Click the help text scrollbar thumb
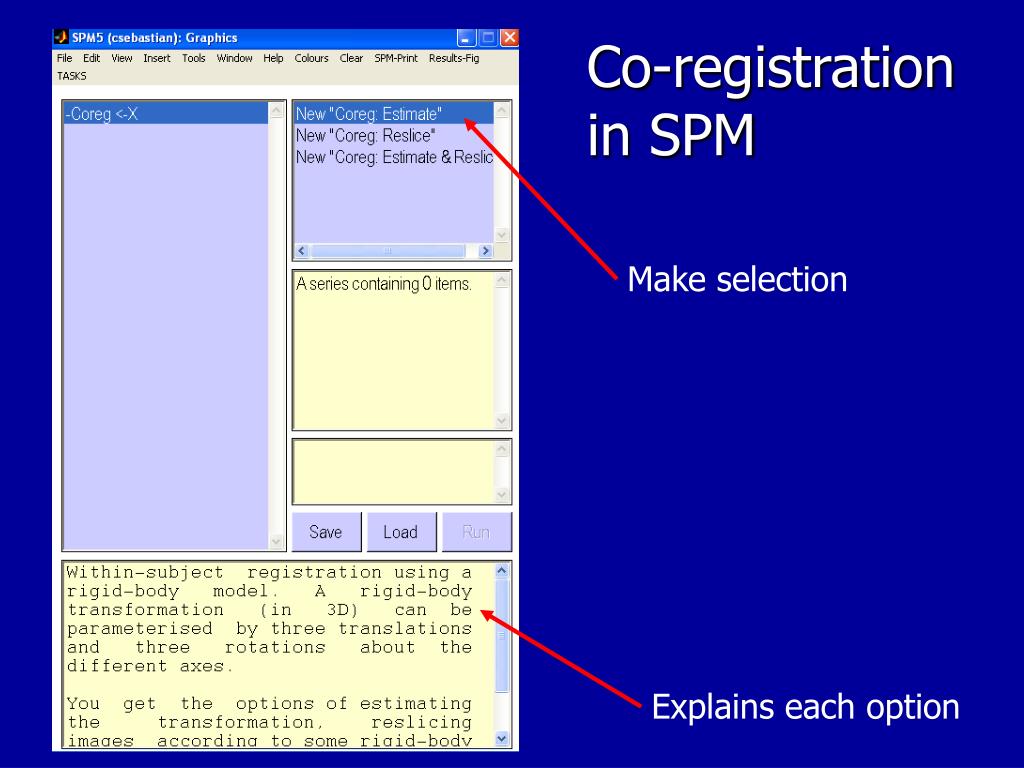This screenshot has height=768, width=1024. 502,635
